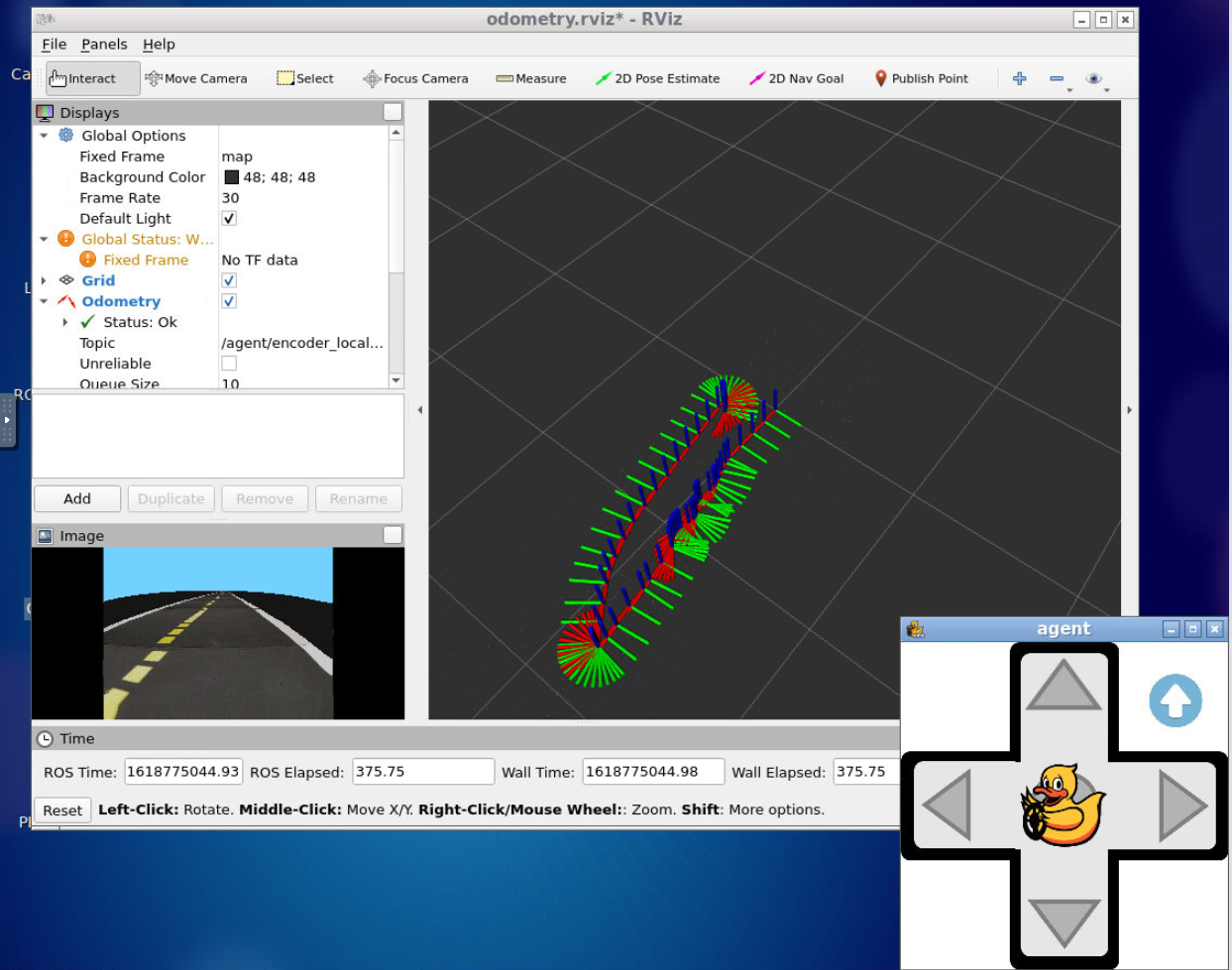
Task: Select the 2D Pose Estimate tool
Action: [657, 78]
